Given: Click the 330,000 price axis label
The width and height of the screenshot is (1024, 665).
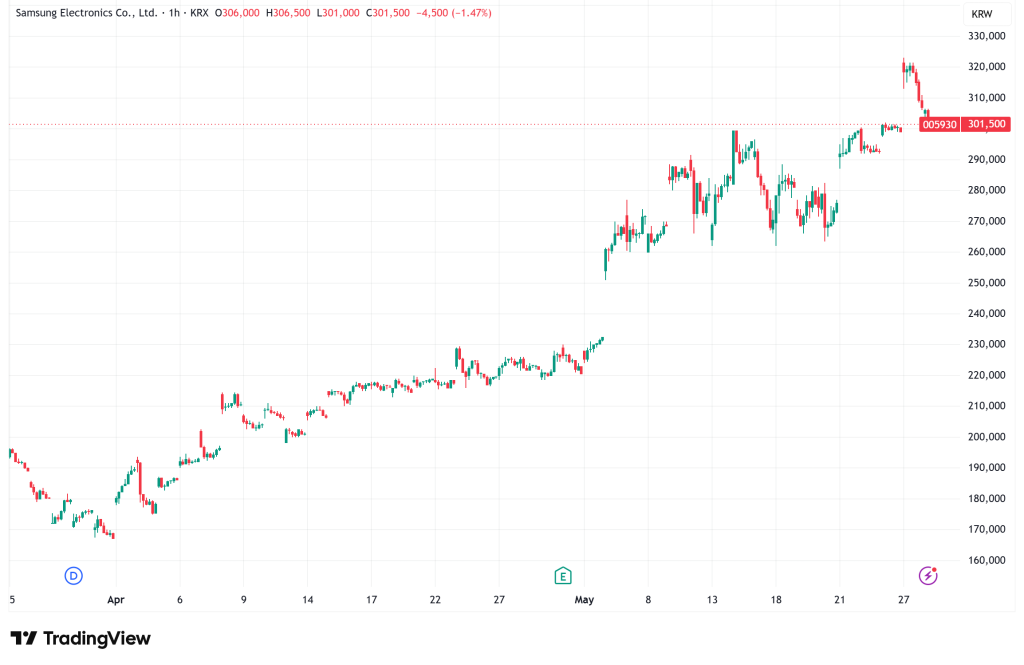Looking at the screenshot, I should point(986,36).
